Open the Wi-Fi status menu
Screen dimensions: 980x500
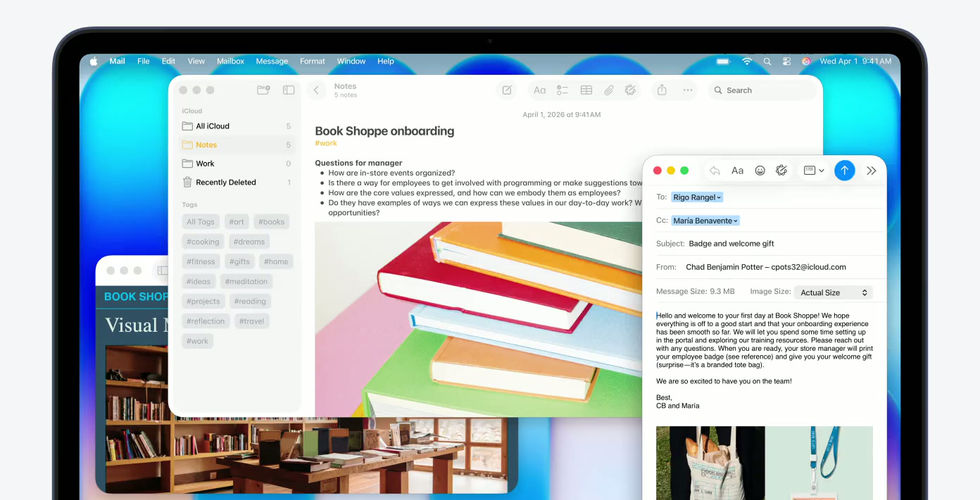[747, 61]
